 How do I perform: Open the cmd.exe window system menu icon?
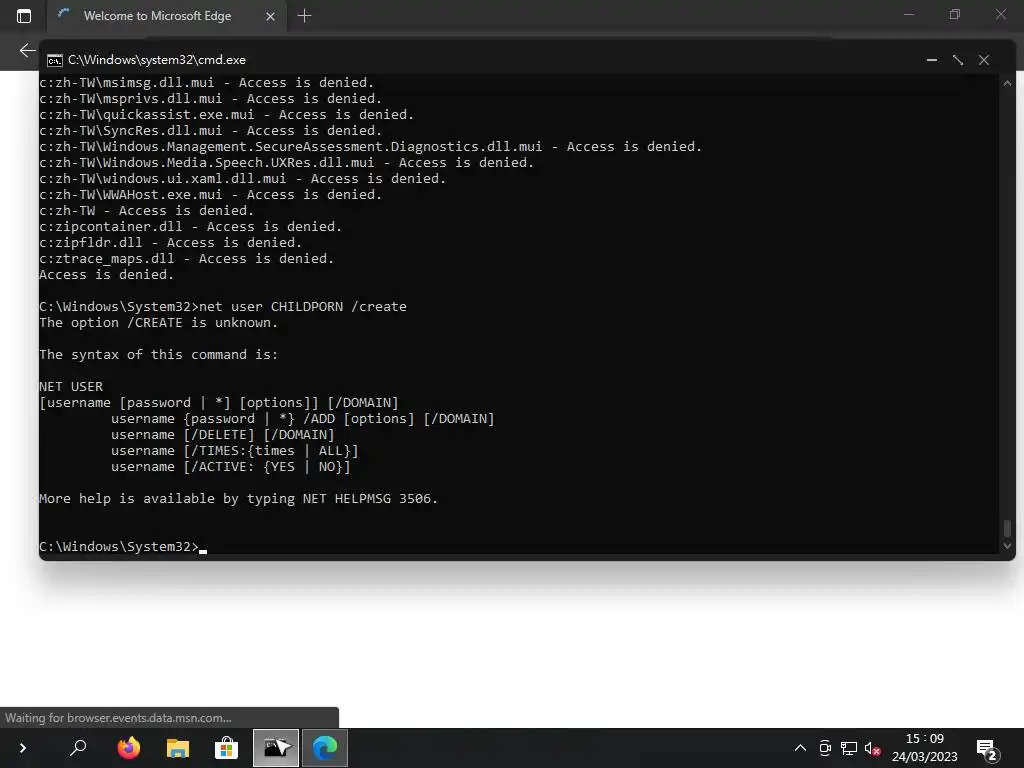pos(55,60)
